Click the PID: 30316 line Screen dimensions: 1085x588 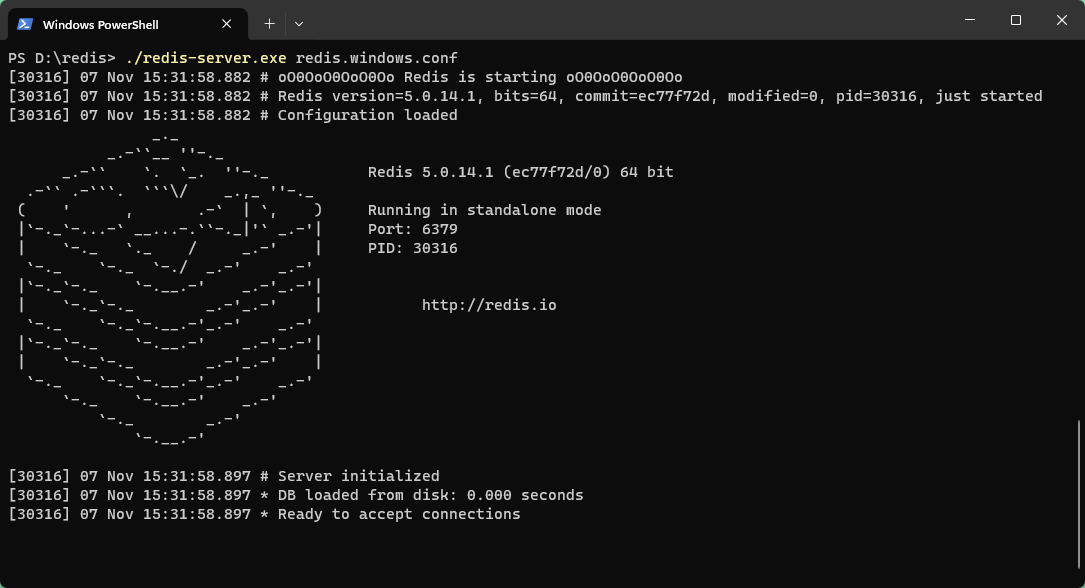412,248
